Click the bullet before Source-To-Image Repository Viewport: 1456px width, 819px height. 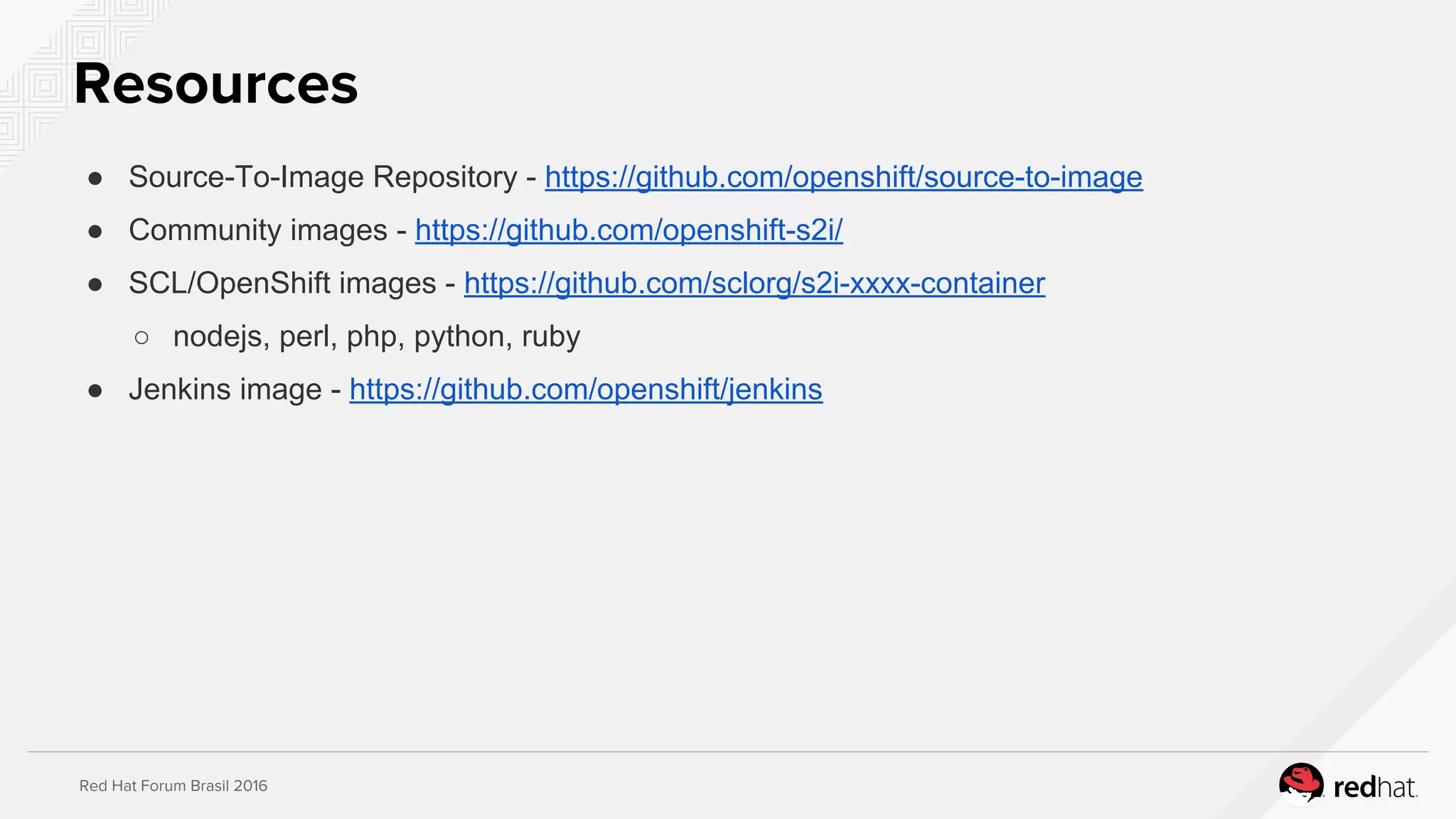pyautogui.click(x=95, y=178)
